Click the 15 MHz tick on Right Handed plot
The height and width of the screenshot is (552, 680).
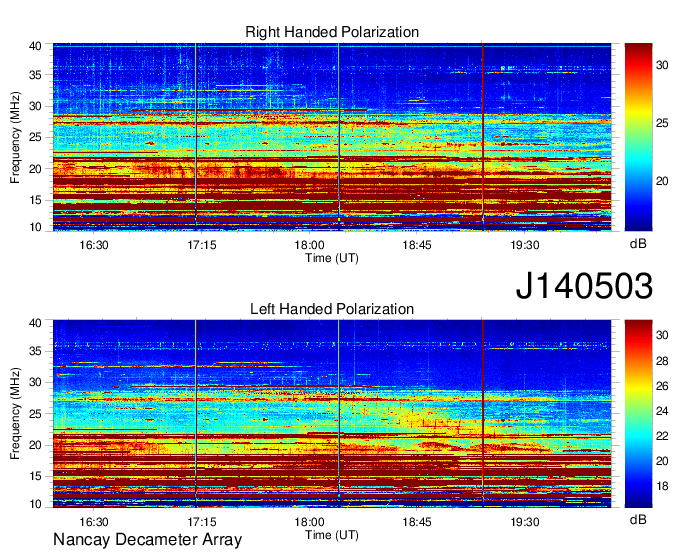36,200
